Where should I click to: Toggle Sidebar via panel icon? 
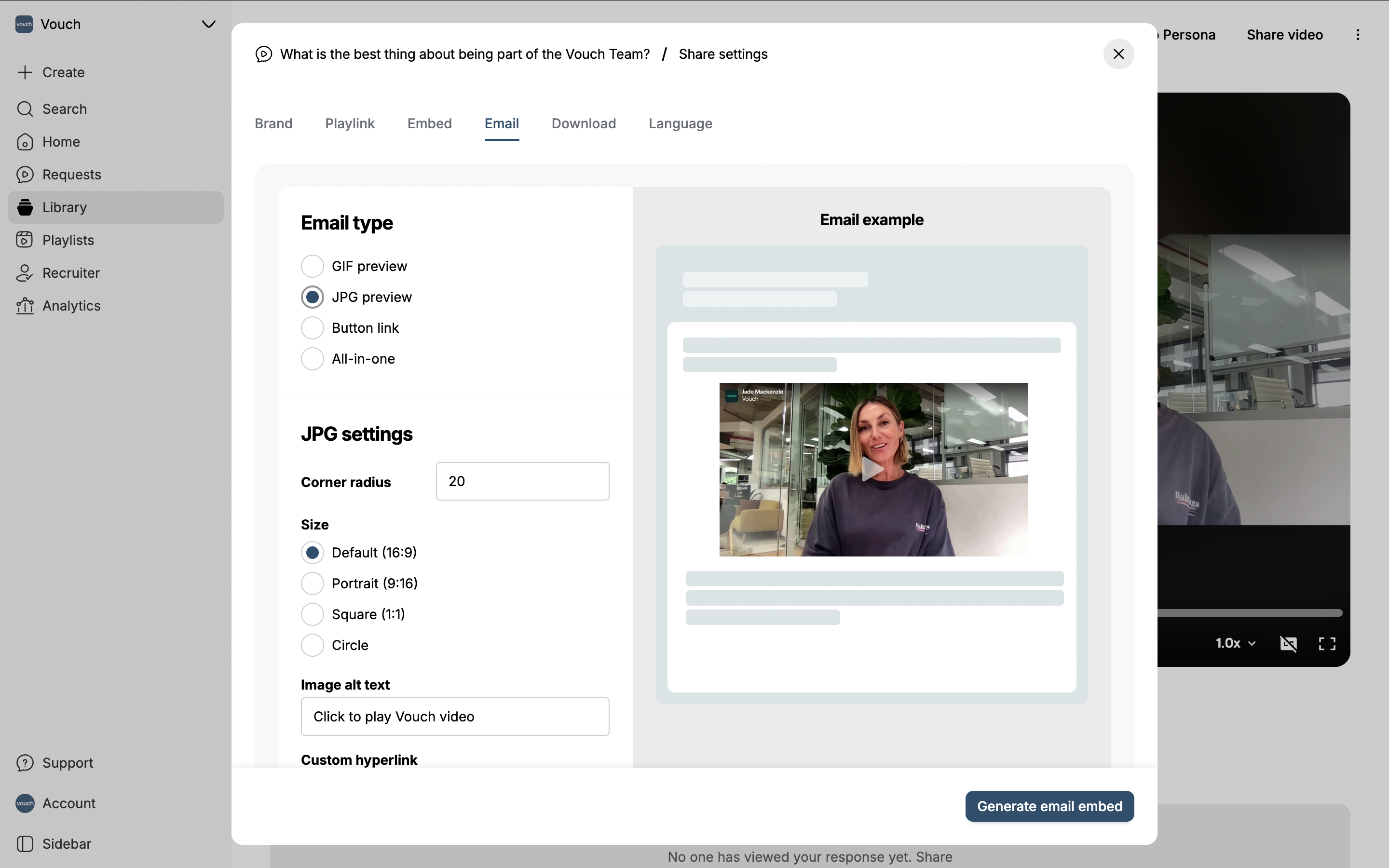[25, 843]
